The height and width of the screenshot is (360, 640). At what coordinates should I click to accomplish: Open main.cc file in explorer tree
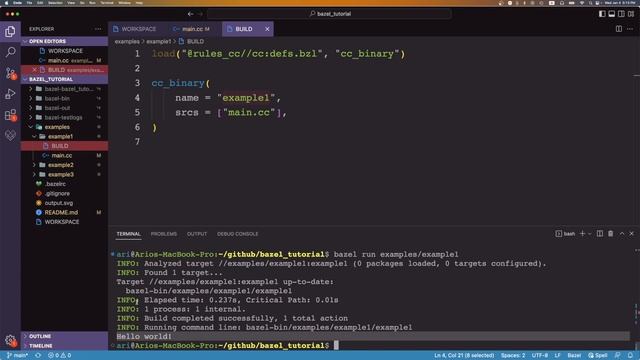pyautogui.click(x=64, y=156)
